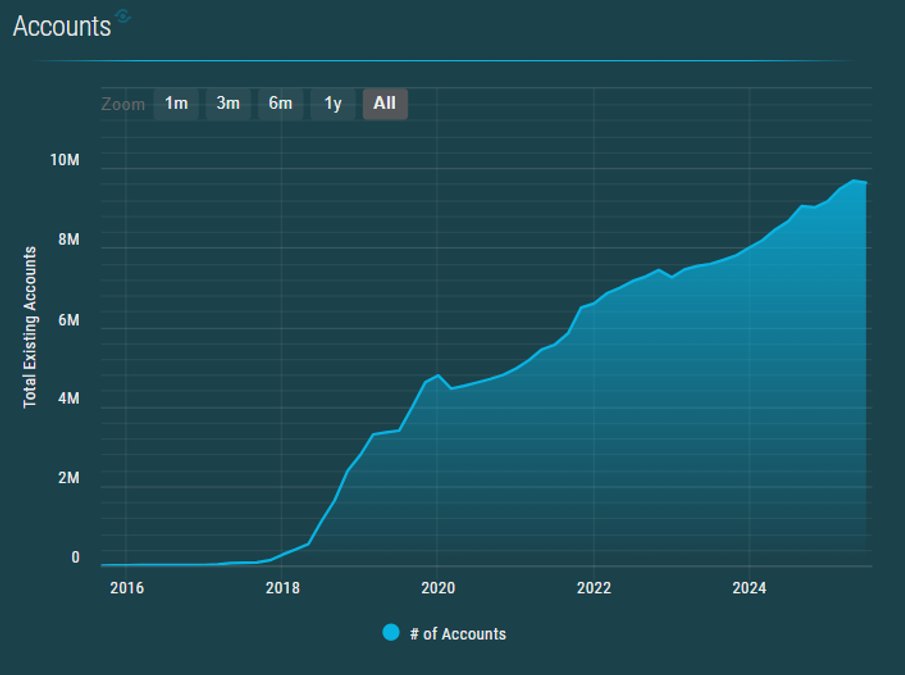Click the 2016 x-axis label
Screen dimensions: 905x675
126,588
